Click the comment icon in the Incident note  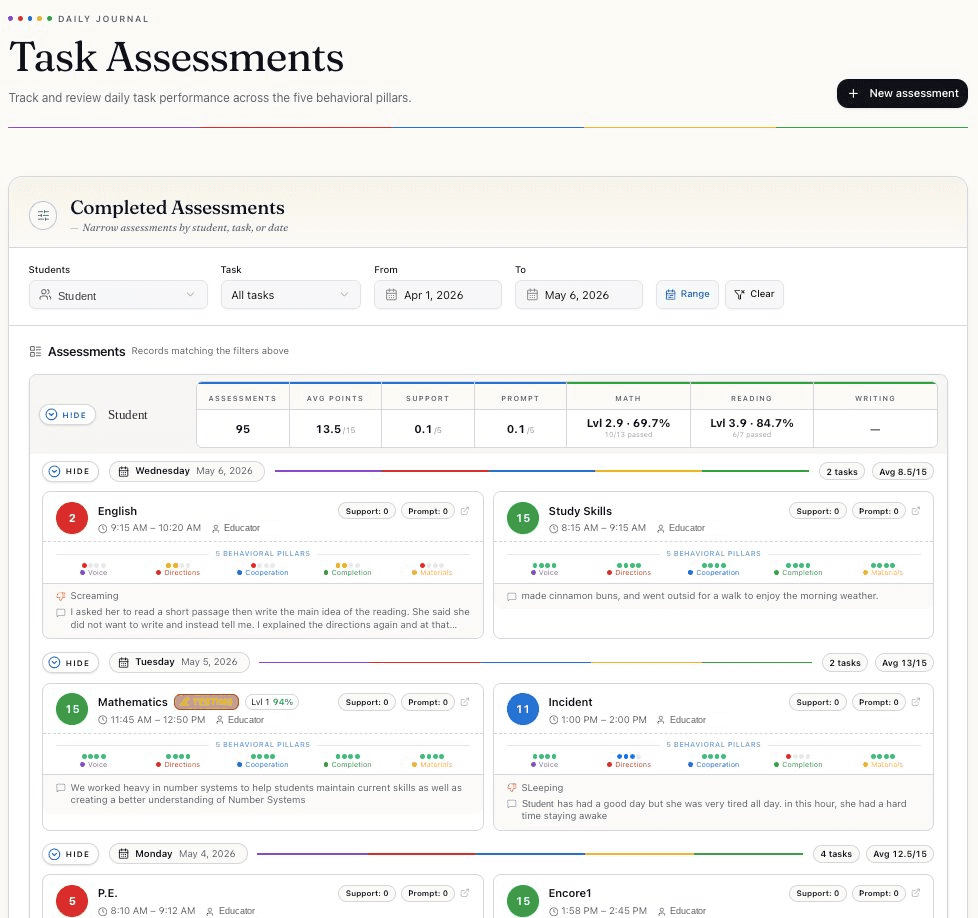511,804
